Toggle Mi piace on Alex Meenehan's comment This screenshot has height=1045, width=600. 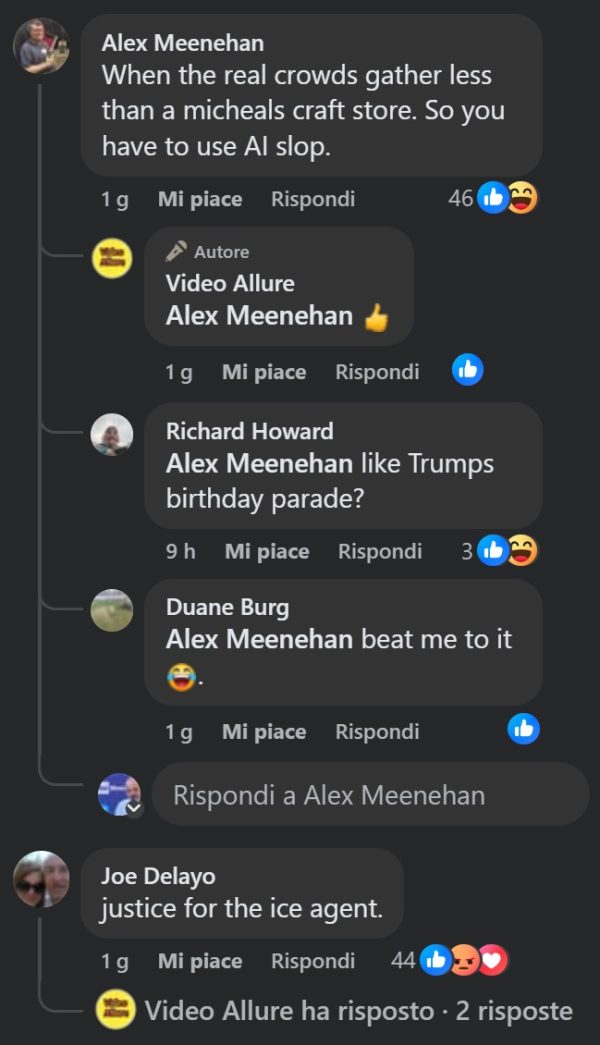[x=200, y=199]
